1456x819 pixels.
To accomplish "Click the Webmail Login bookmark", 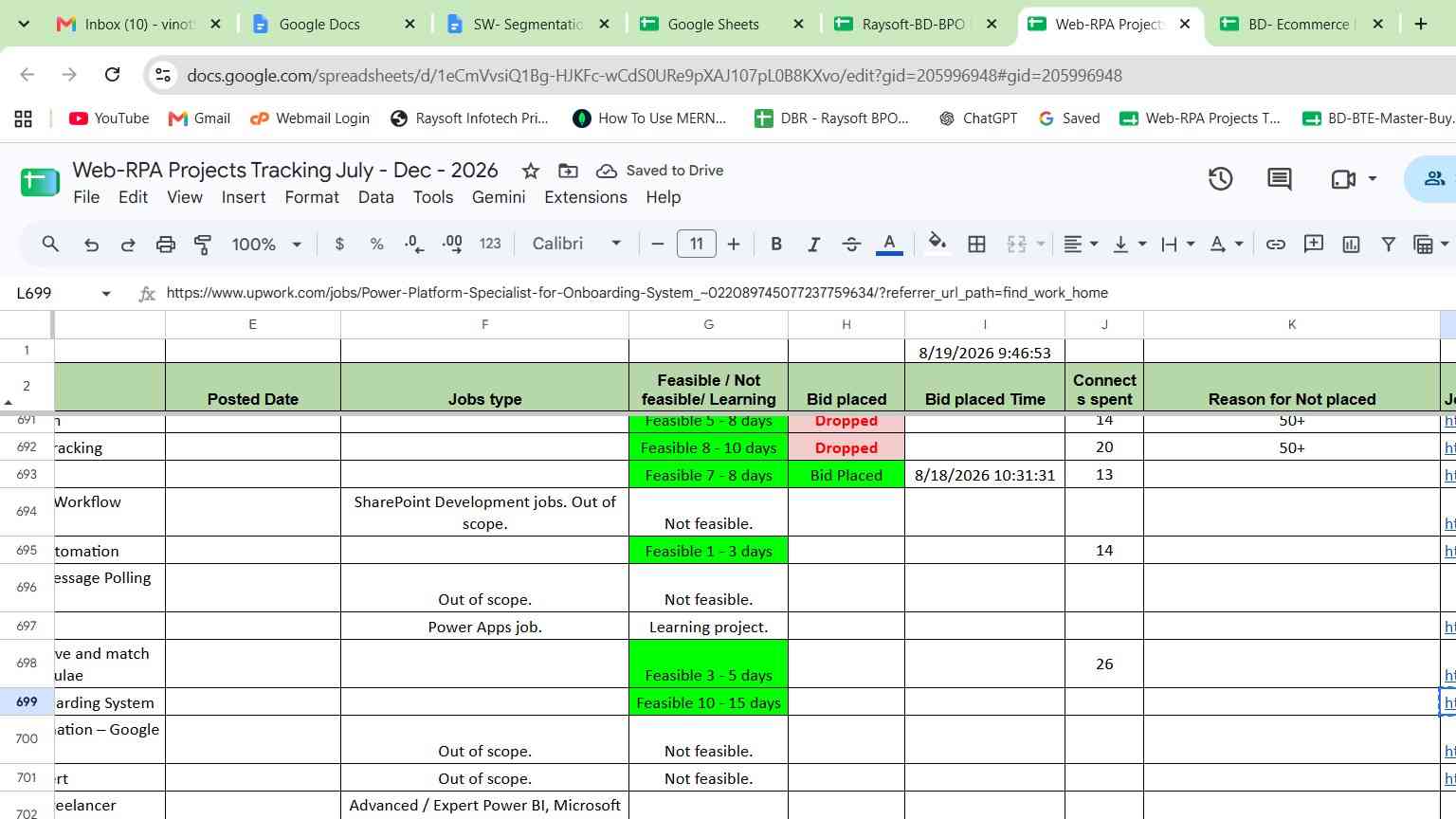I will click(310, 118).
